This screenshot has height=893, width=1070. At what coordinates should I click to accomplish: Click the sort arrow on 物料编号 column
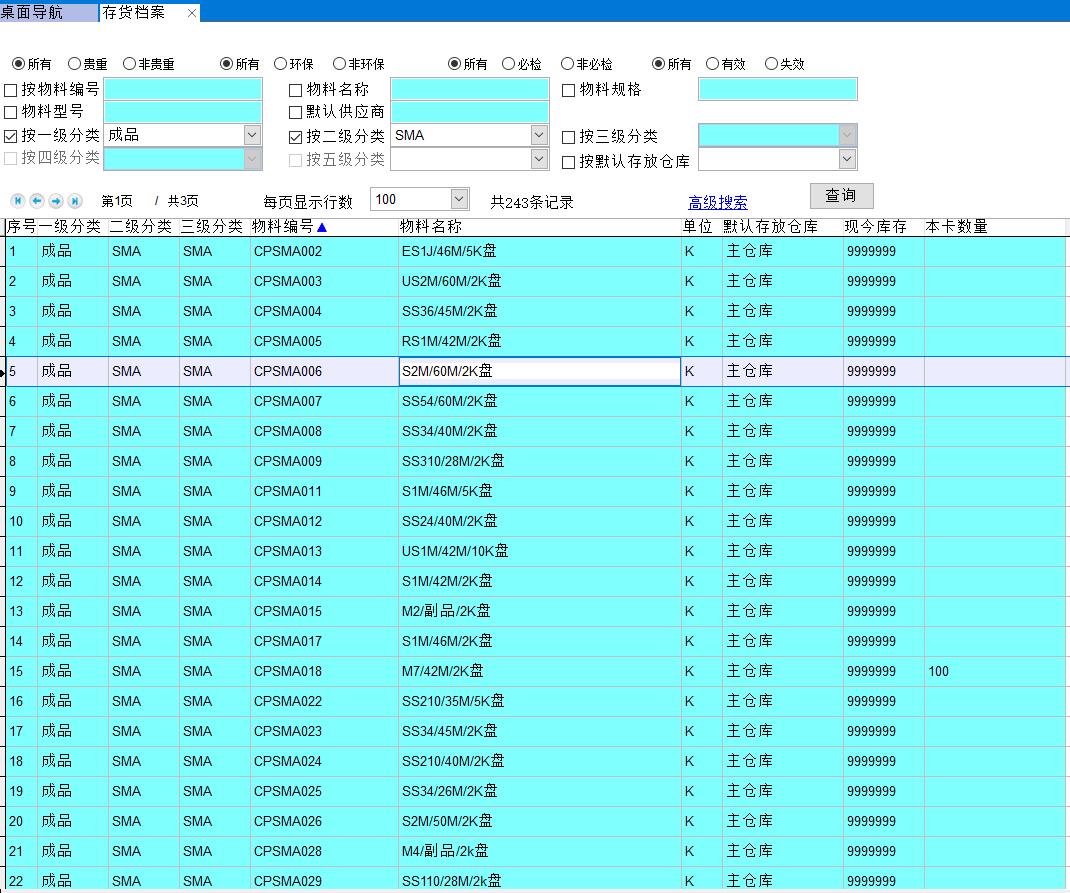322,227
